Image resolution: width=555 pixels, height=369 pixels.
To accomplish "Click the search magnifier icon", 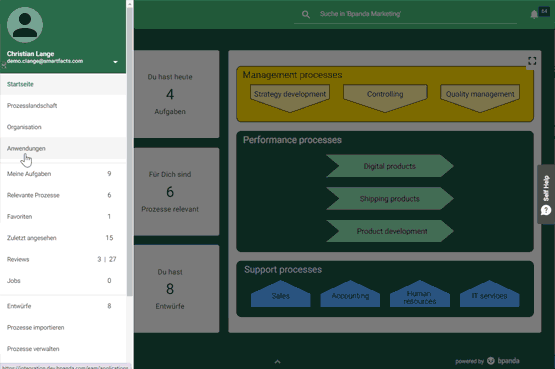I will (x=306, y=14).
